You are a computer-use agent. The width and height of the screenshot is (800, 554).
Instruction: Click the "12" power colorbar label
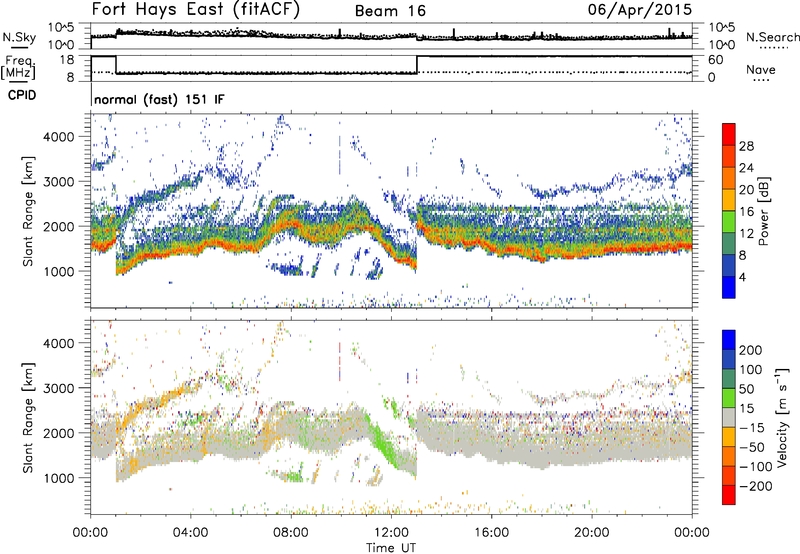pos(746,234)
